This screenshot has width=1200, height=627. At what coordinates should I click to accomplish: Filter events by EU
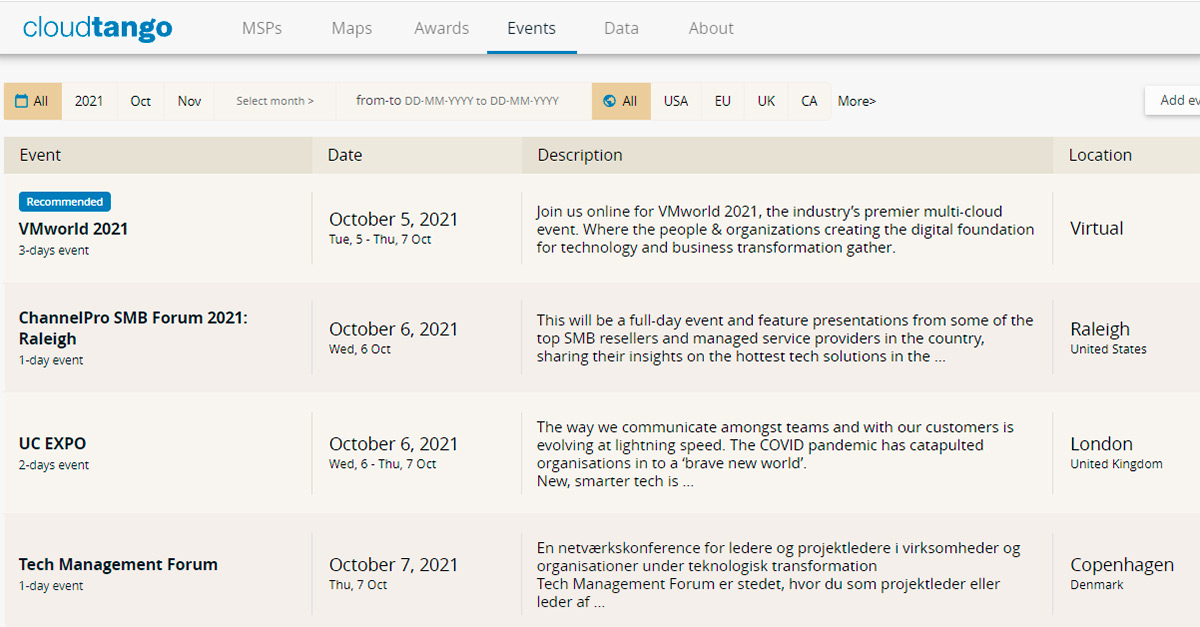tap(723, 101)
